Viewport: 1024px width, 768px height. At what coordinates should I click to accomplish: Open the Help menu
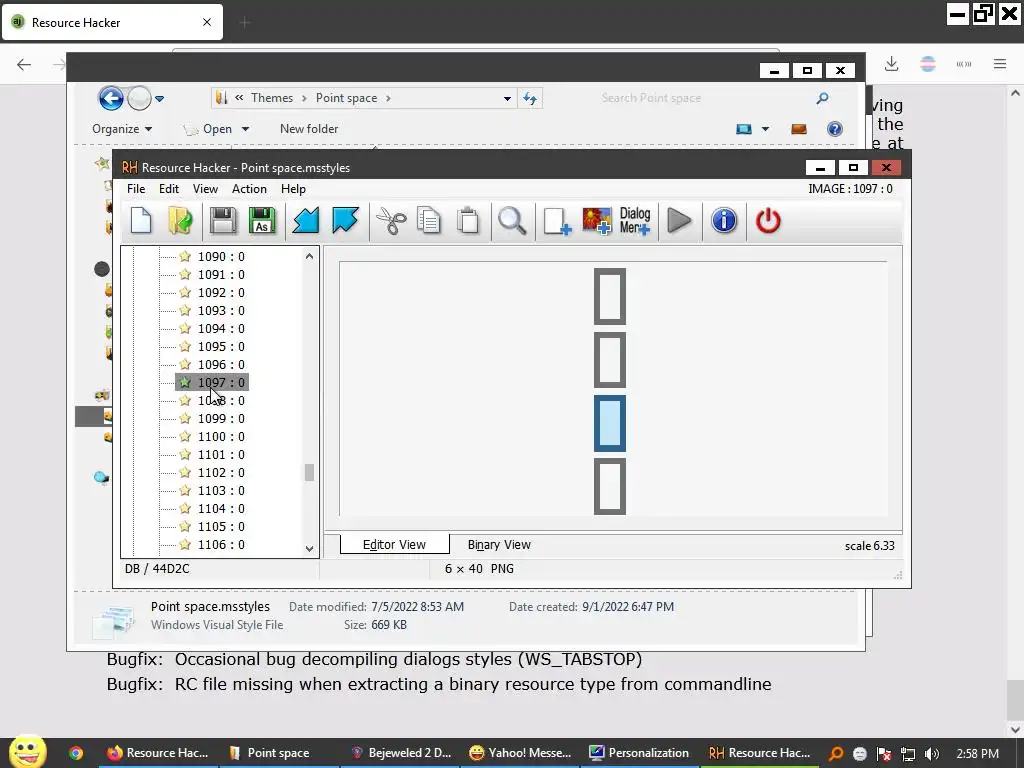[x=293, y=189]
